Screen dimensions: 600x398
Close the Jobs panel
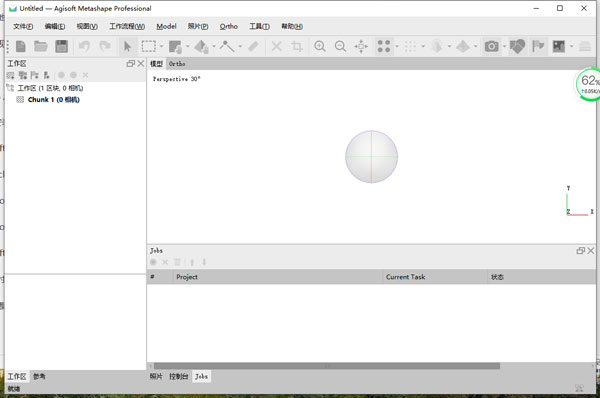[x=591, y=251]
